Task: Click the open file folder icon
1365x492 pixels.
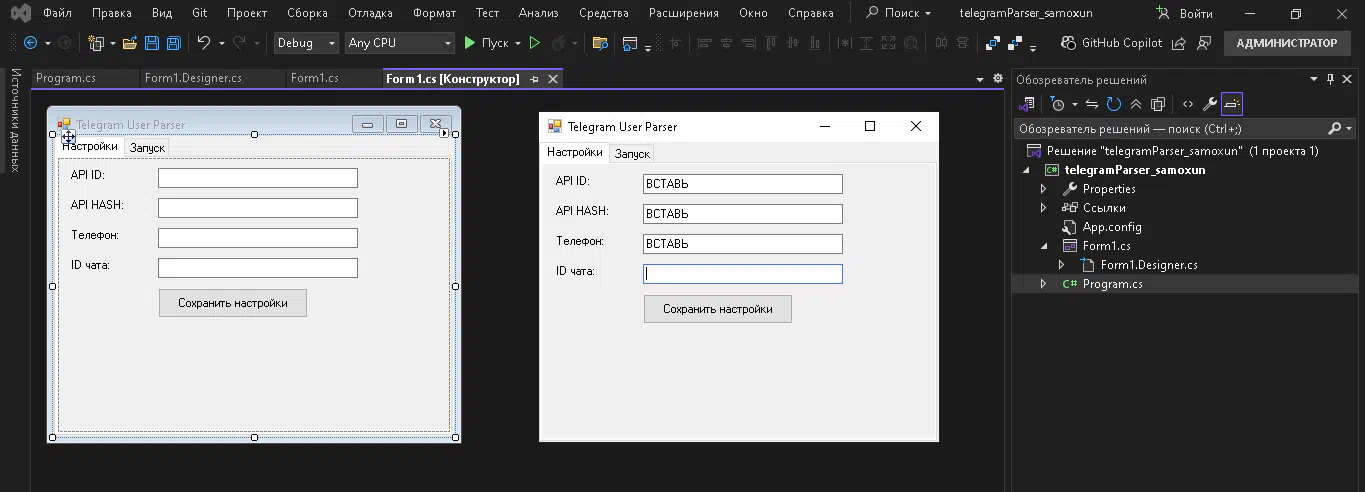Action: [x=130, y=43]
